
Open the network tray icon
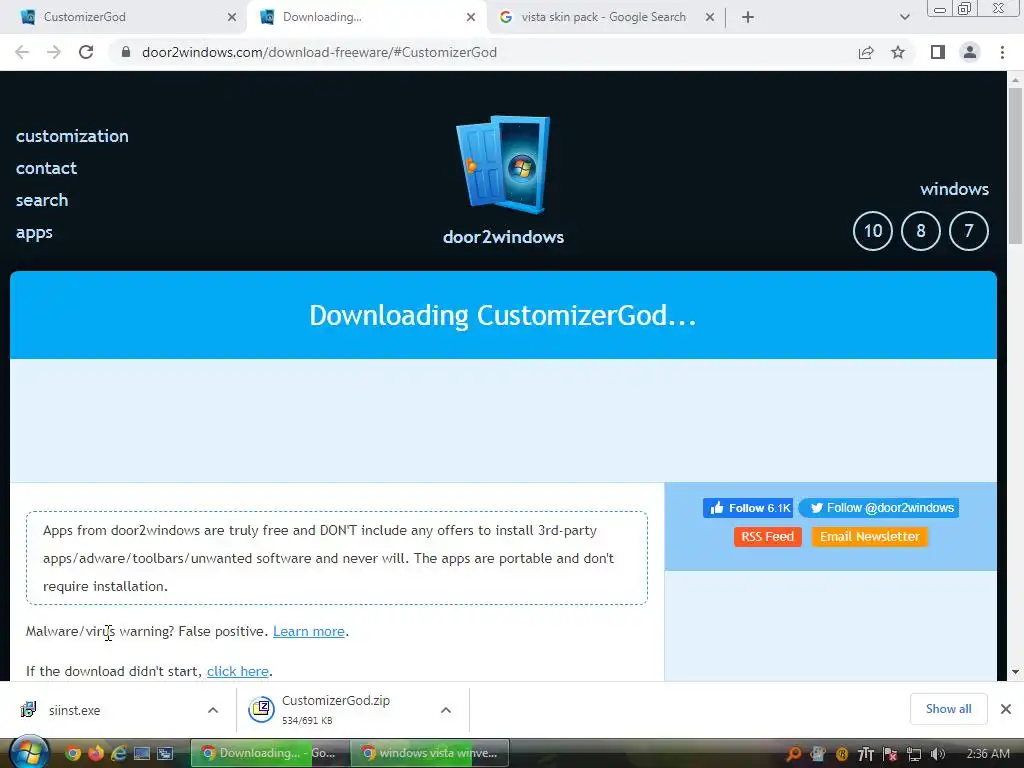pyautogui.click(x=914, y=754)
